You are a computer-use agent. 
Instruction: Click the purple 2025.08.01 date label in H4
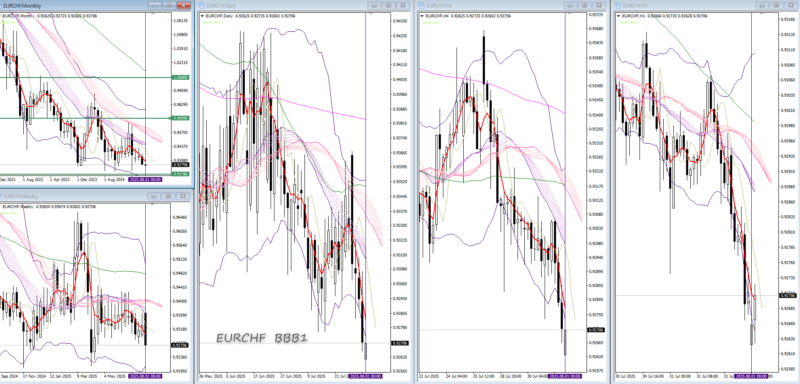coord(565,376)
